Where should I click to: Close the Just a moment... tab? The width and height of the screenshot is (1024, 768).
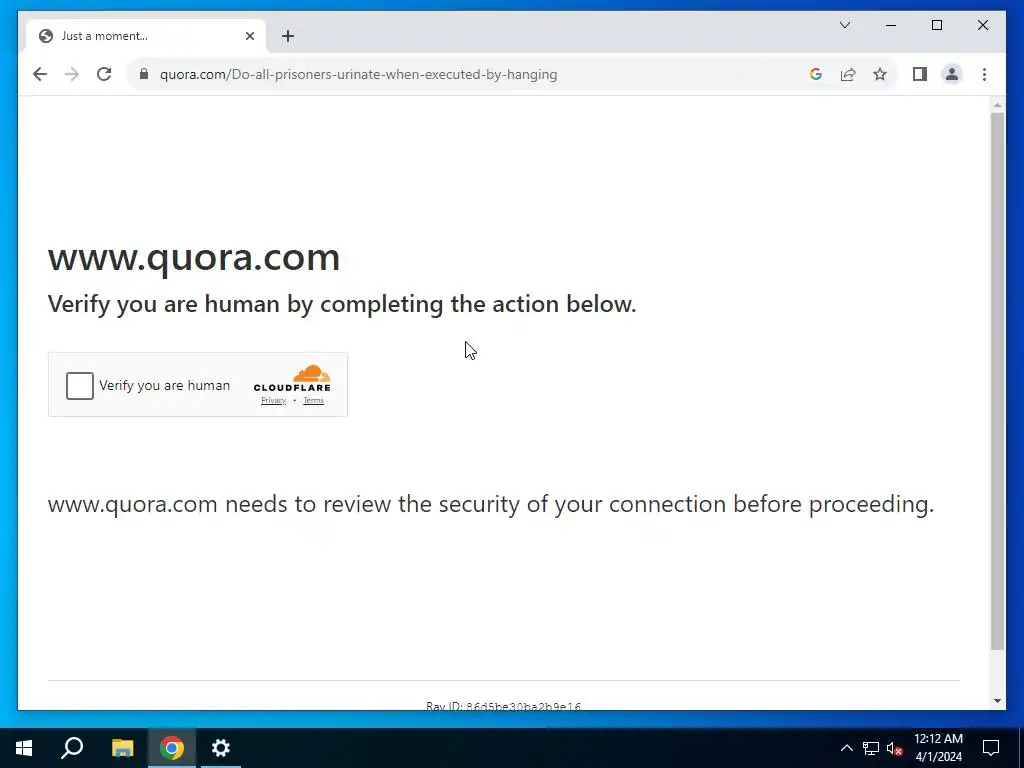[249, 36]
